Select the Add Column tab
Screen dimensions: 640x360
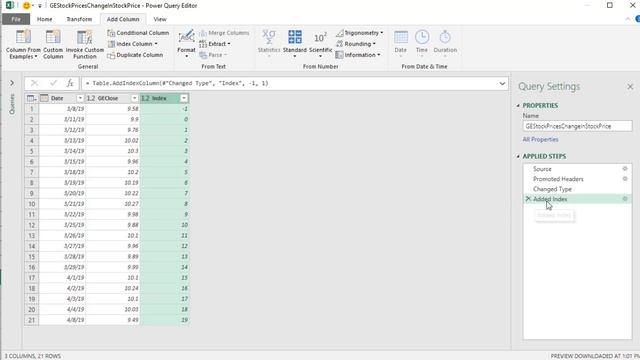pos(123,19)
